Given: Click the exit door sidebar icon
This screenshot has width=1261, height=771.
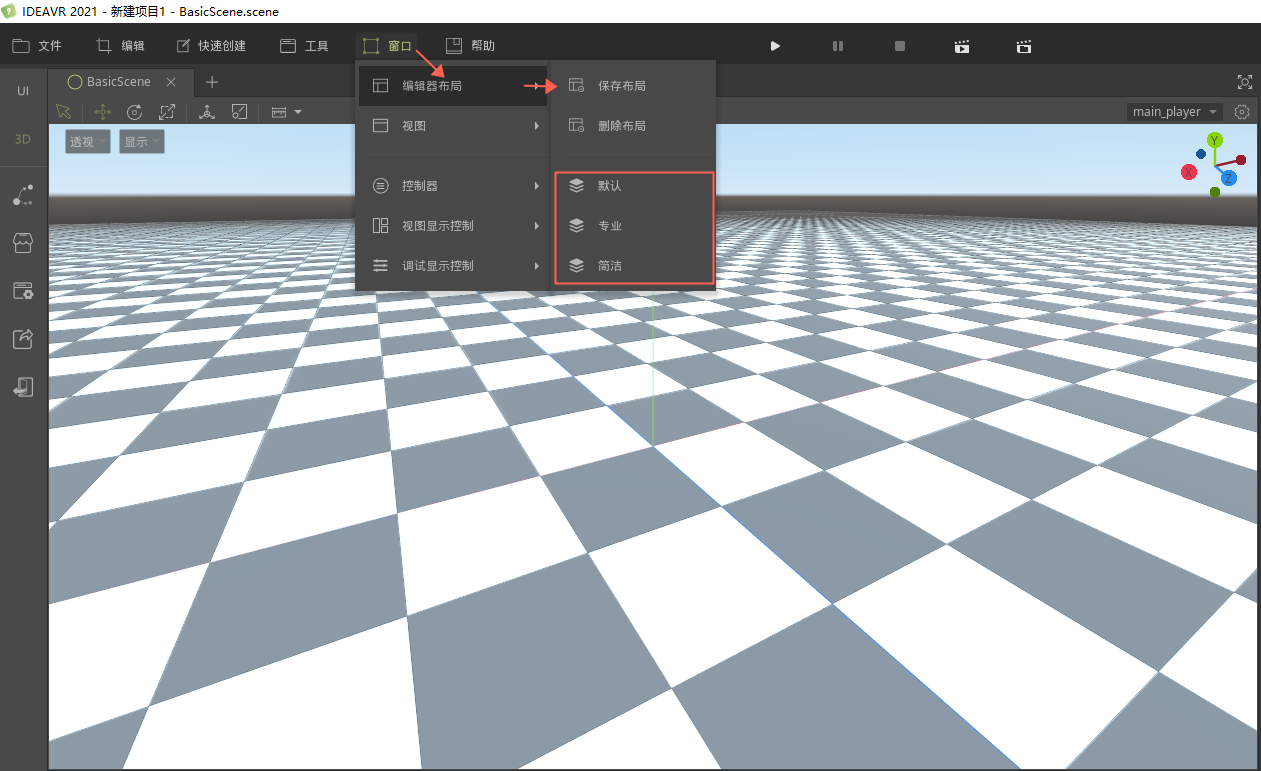Looking at the screenshot, I should tap(23, 387).
